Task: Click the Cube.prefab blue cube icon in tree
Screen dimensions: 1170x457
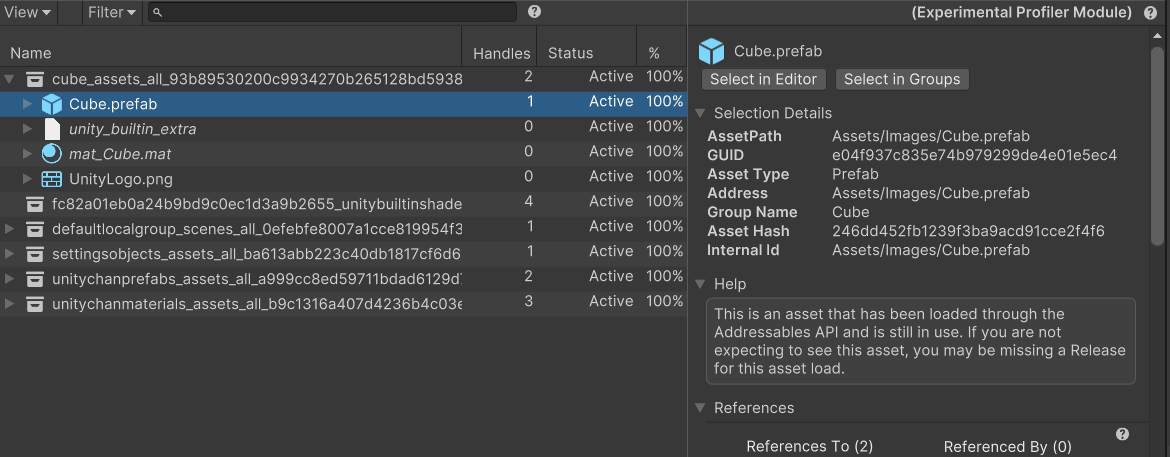Action: coord(51,103)
